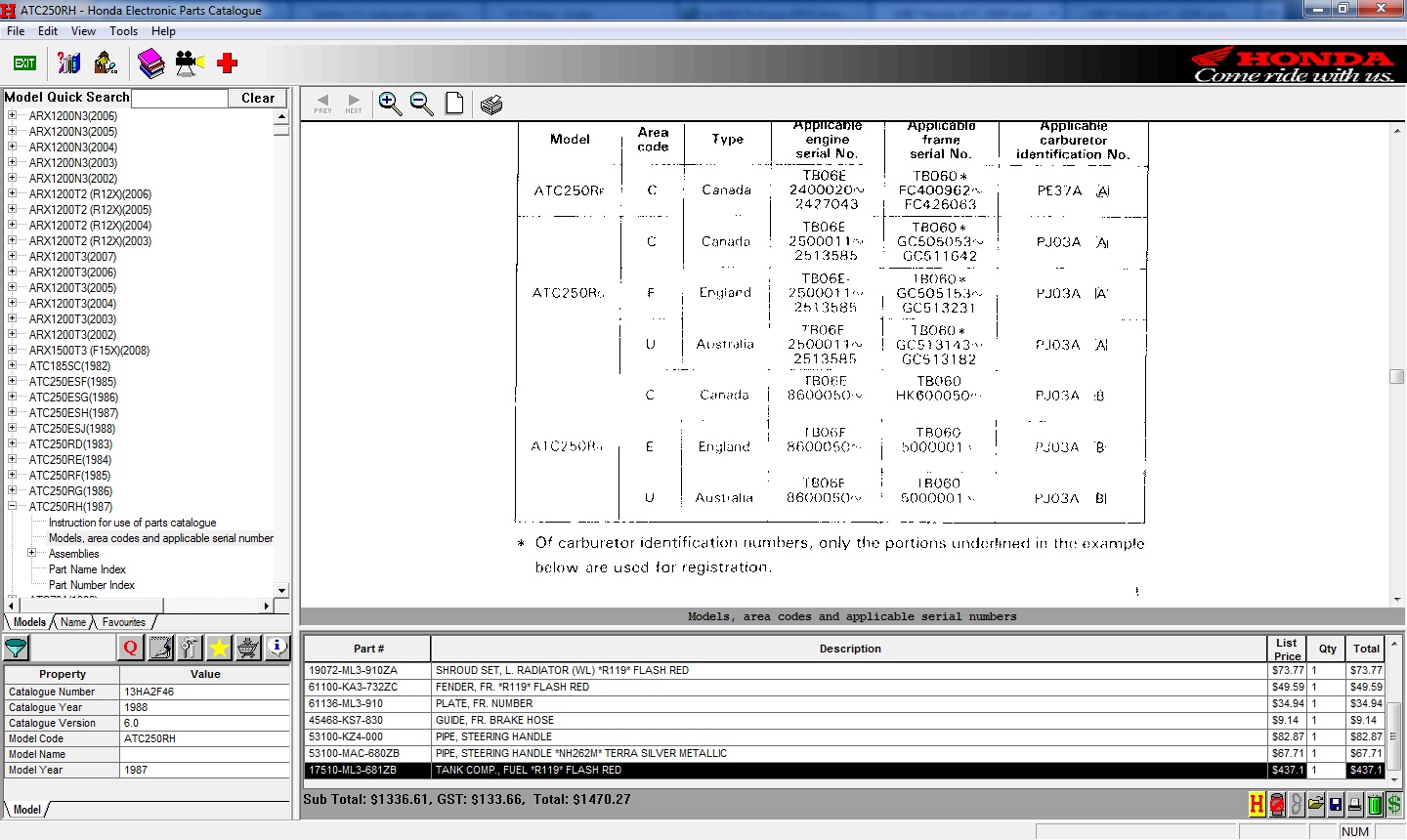Switch to the Name tab
Image resolution: width=1407 pixels, height=840 pixels.
pyautogui.click(x=73, y=622)
